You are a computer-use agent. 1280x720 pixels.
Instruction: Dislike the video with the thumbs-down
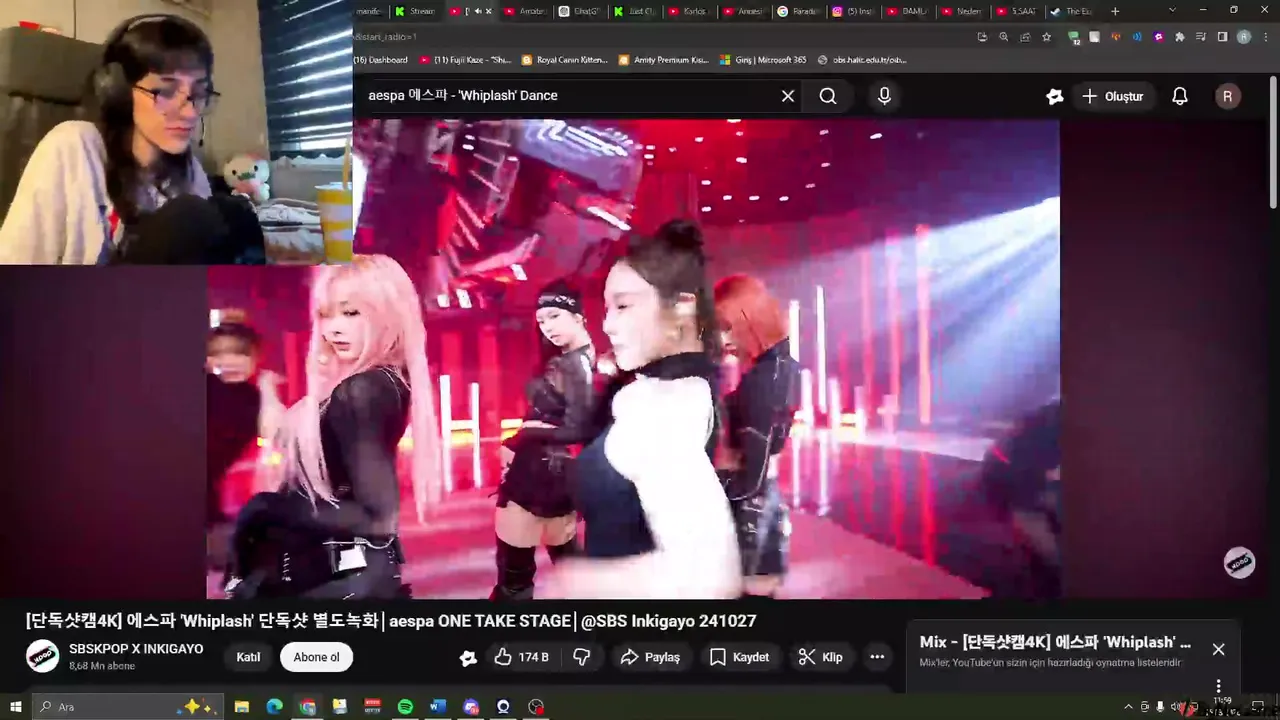tap(581, 657)
